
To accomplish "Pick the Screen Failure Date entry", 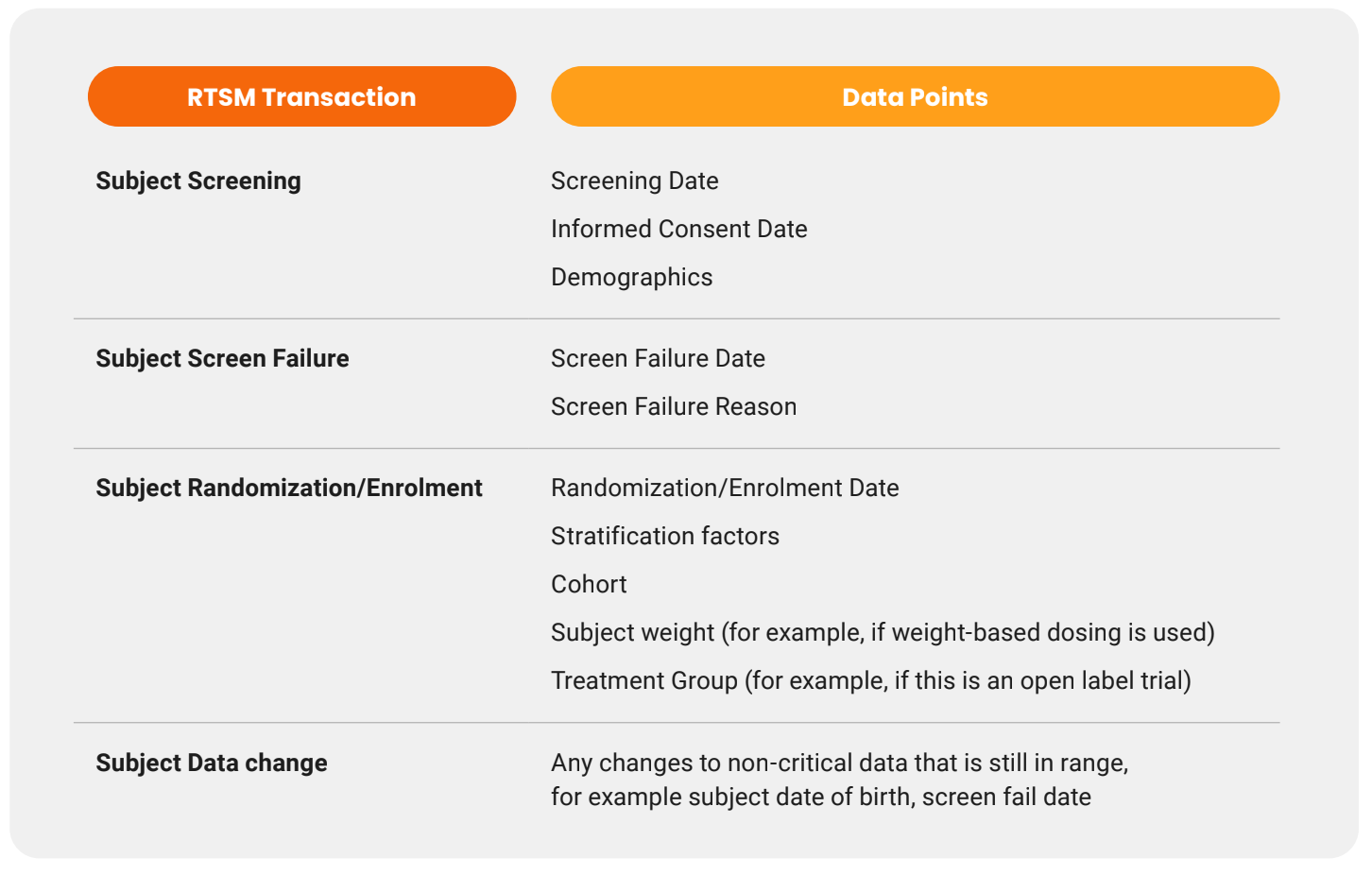I will [658, 358].
